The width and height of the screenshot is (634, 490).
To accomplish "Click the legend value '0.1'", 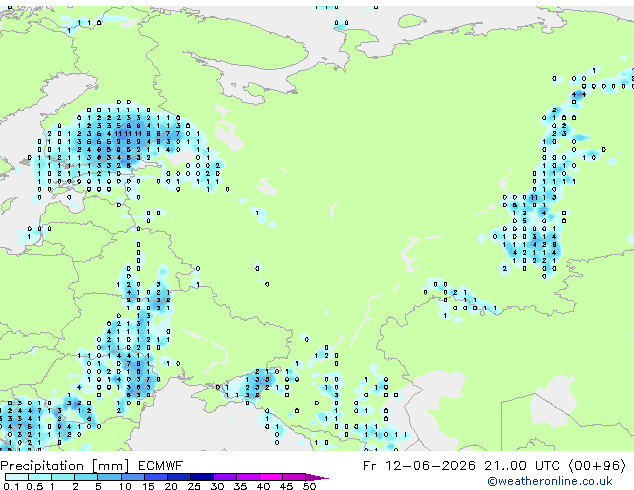I will pos(11,486).
